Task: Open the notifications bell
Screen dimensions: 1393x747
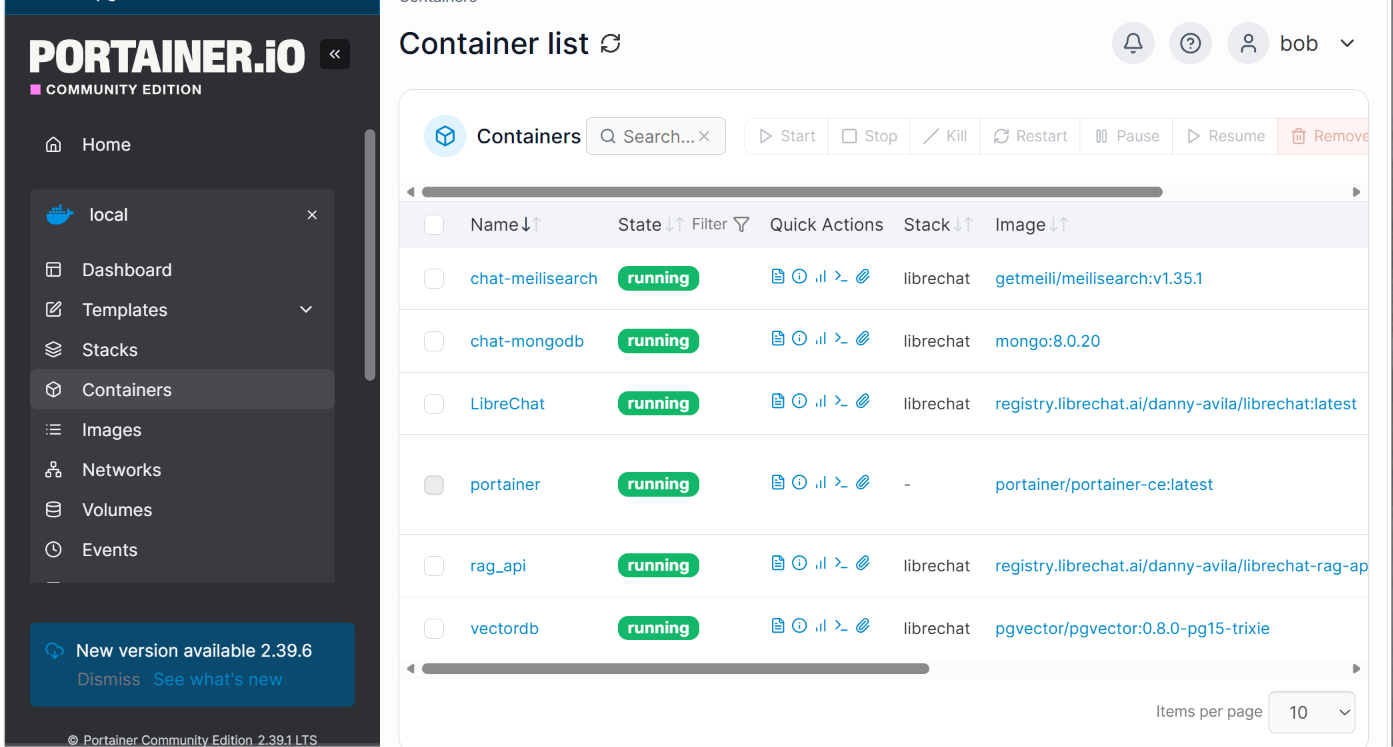Action: (1133, 44)
